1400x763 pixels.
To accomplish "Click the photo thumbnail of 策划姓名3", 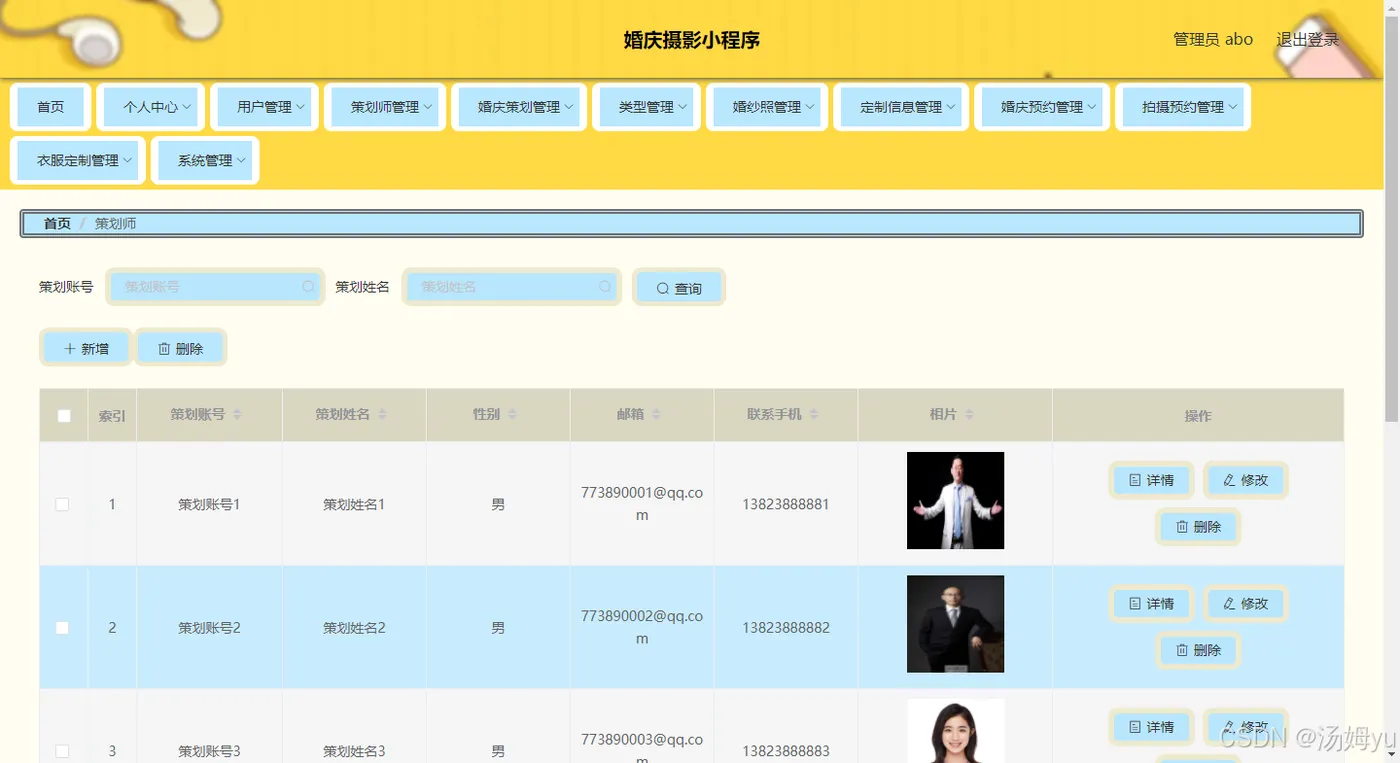I will click(x=955, y=731).
